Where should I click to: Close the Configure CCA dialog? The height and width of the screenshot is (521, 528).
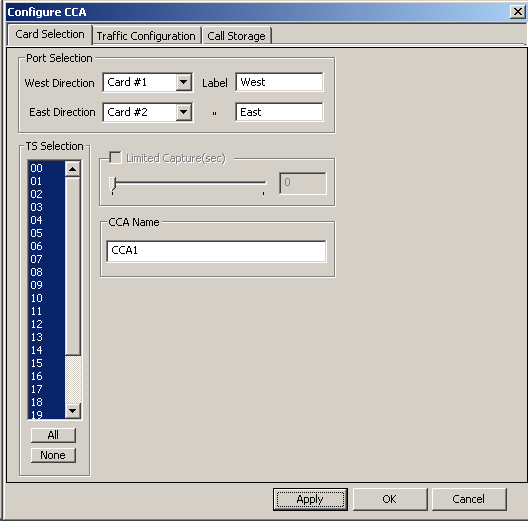point(518,12)
